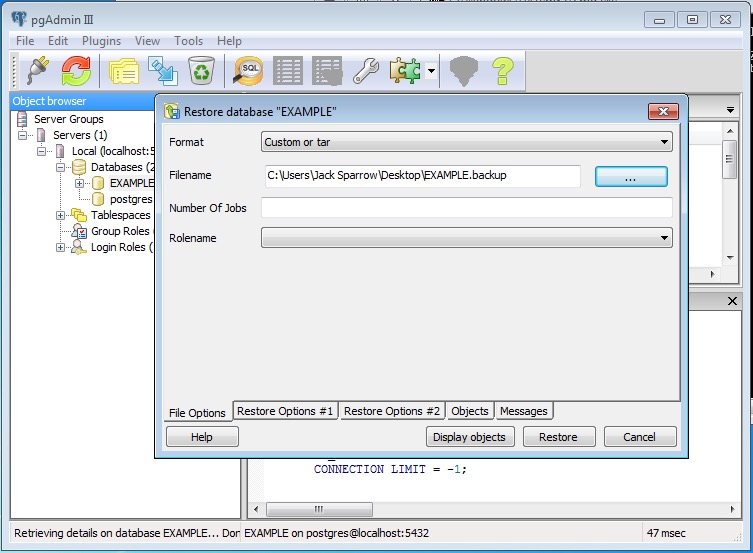
Task: Open the Tools menu
Action: (188, 41)
